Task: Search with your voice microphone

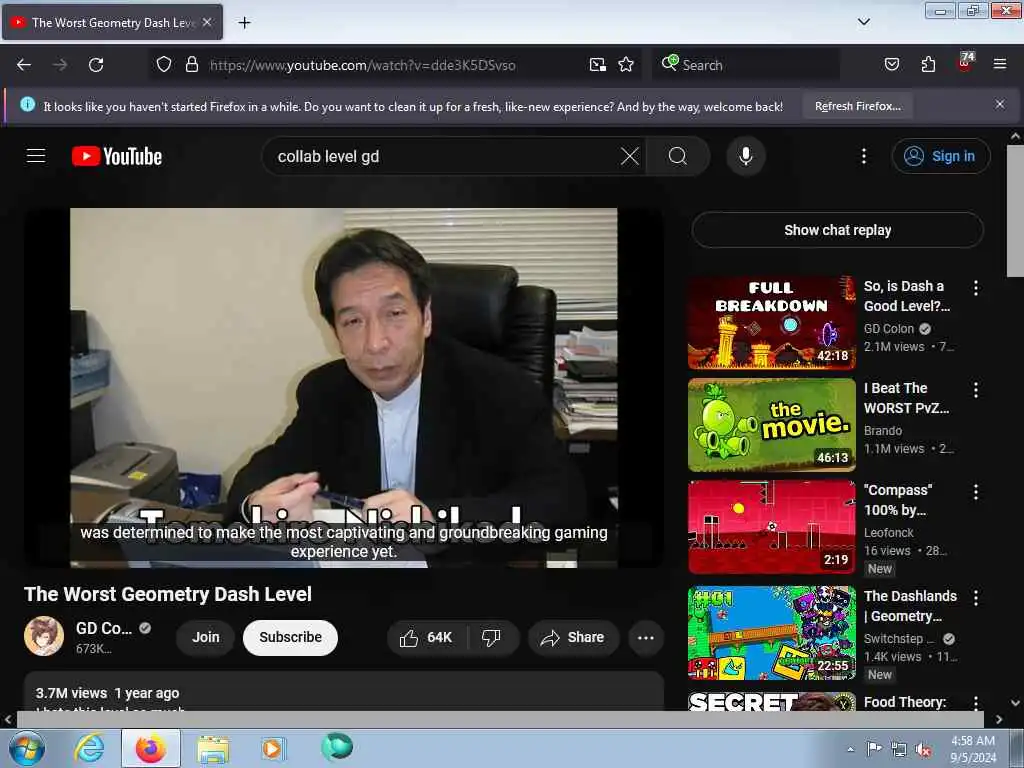Action: [x=746, y=156]
